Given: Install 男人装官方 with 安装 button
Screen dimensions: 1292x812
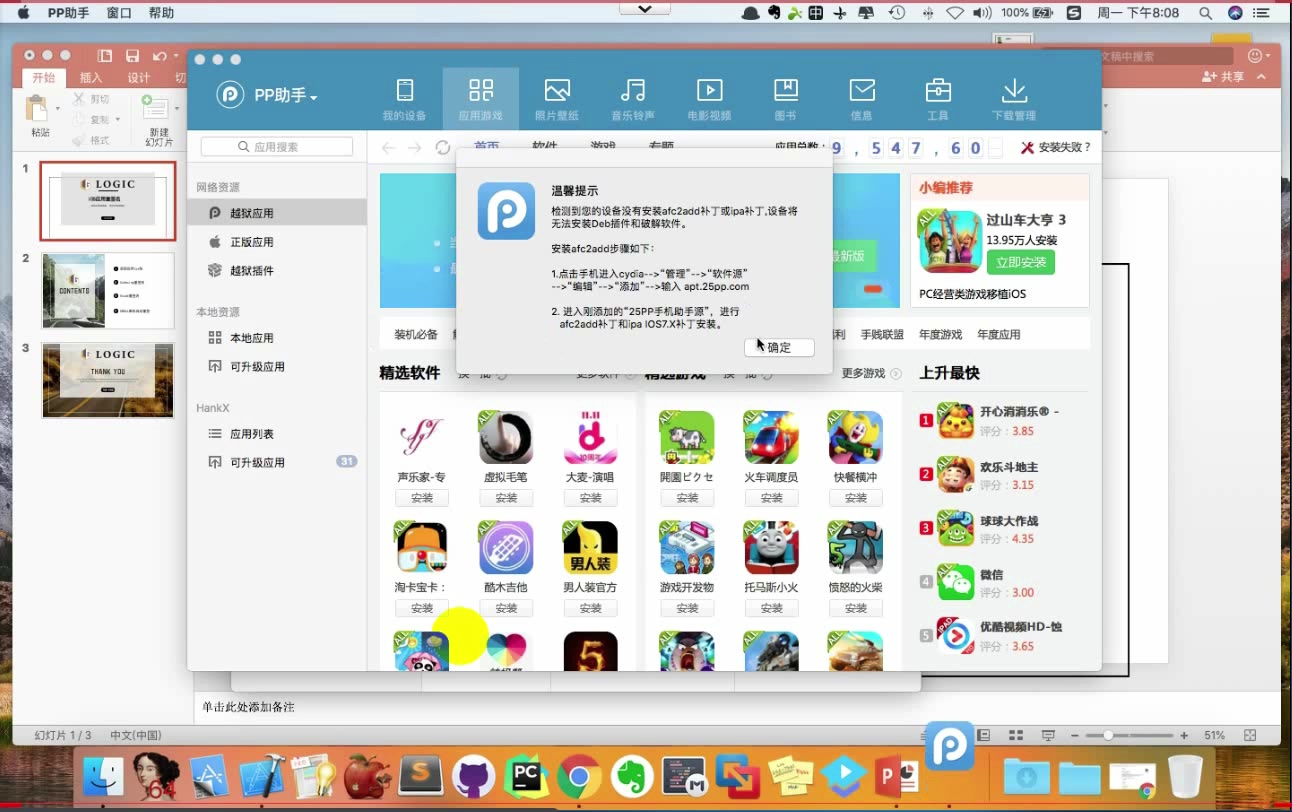Looking at the screenshot, I should (590, 607).
